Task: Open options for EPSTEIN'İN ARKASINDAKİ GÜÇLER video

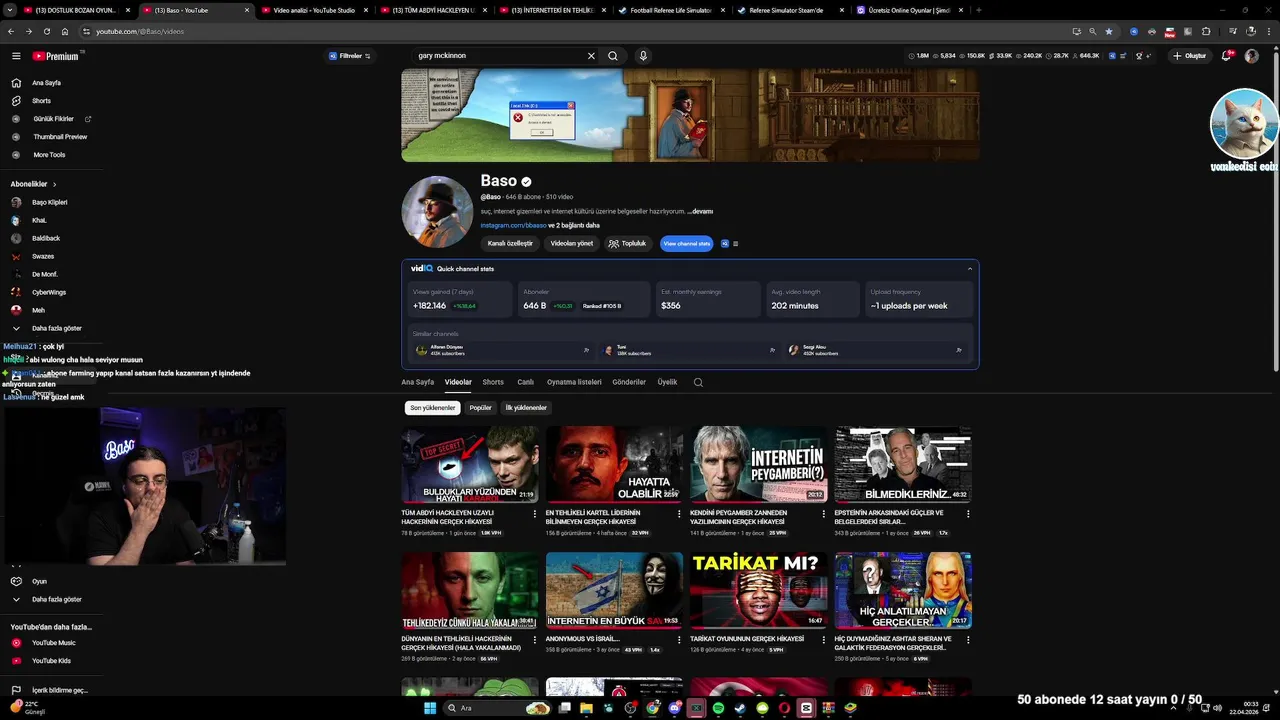Action: coord(968,514)
